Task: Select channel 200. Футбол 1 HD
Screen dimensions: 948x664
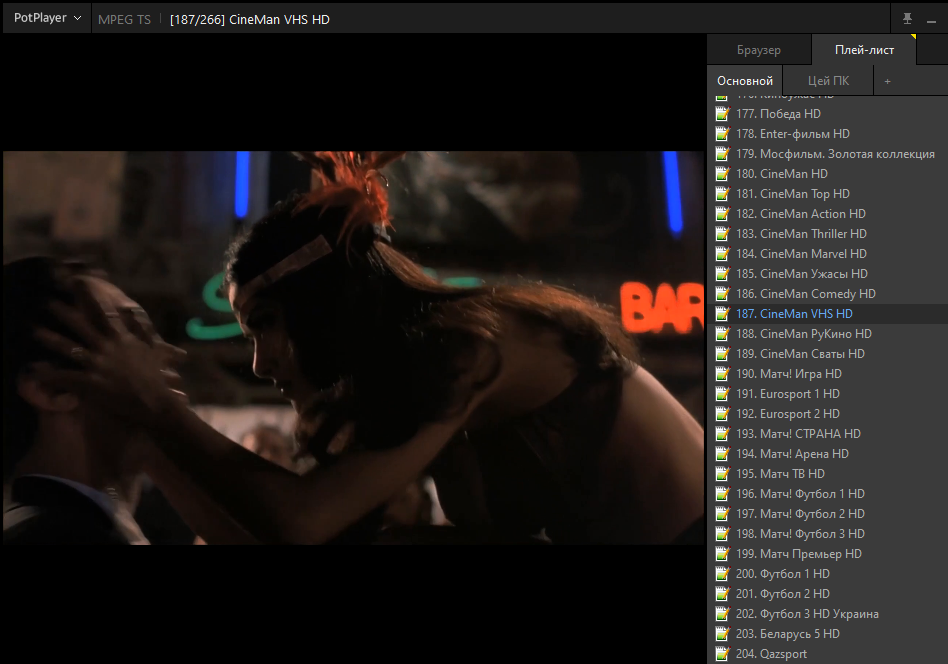Action: point(827,573)
